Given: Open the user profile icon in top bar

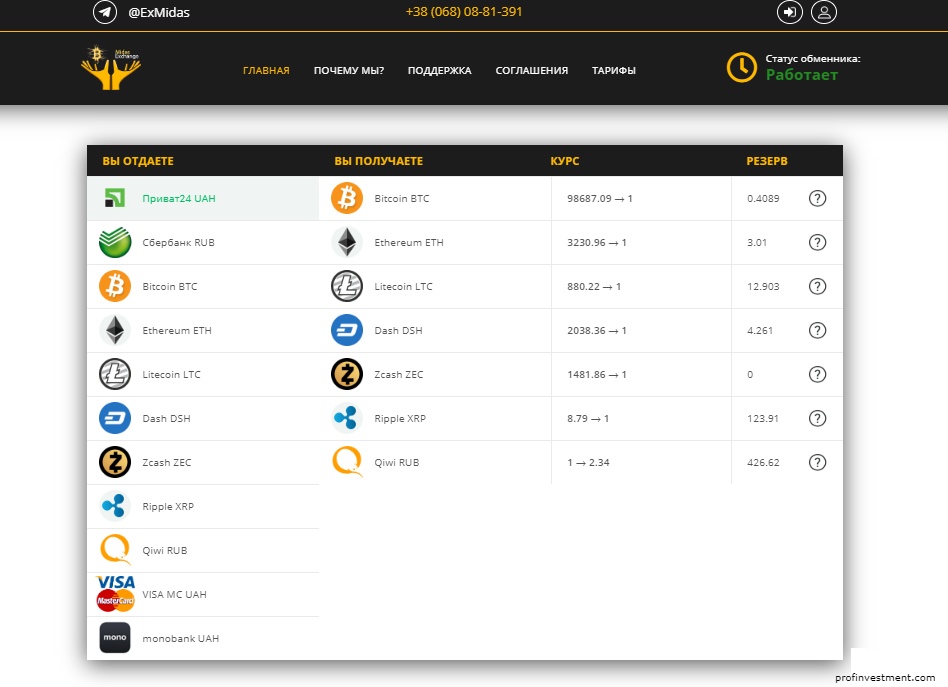Looking at the screenshot, I should (824, 12).
